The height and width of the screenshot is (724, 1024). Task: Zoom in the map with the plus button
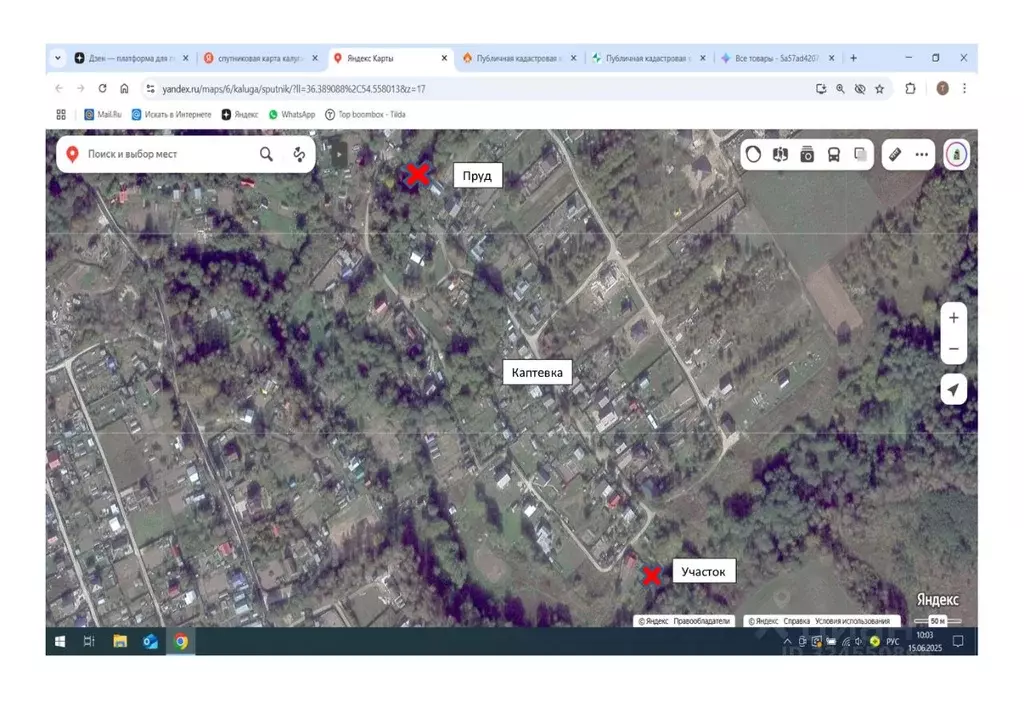tap(953, 318)
